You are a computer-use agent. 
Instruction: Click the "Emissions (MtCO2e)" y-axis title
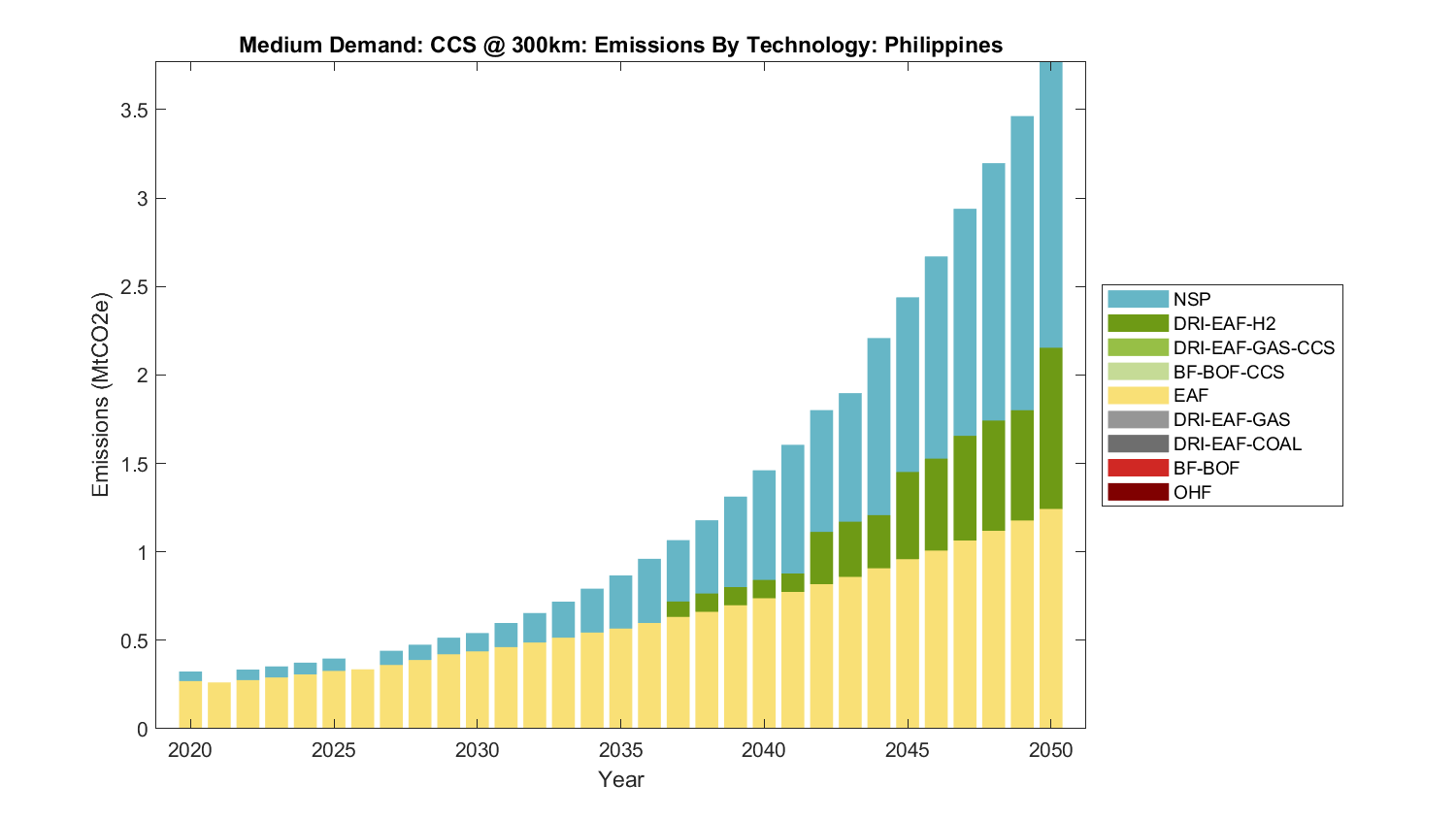point(101,395)
